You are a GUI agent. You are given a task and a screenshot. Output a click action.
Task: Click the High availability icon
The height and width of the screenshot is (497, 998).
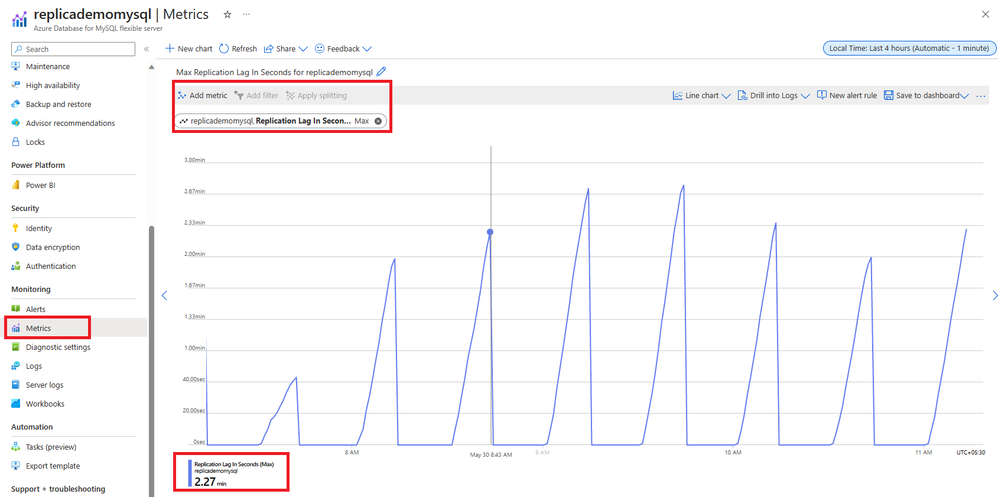pyautogui.click(x=16, y=85)
